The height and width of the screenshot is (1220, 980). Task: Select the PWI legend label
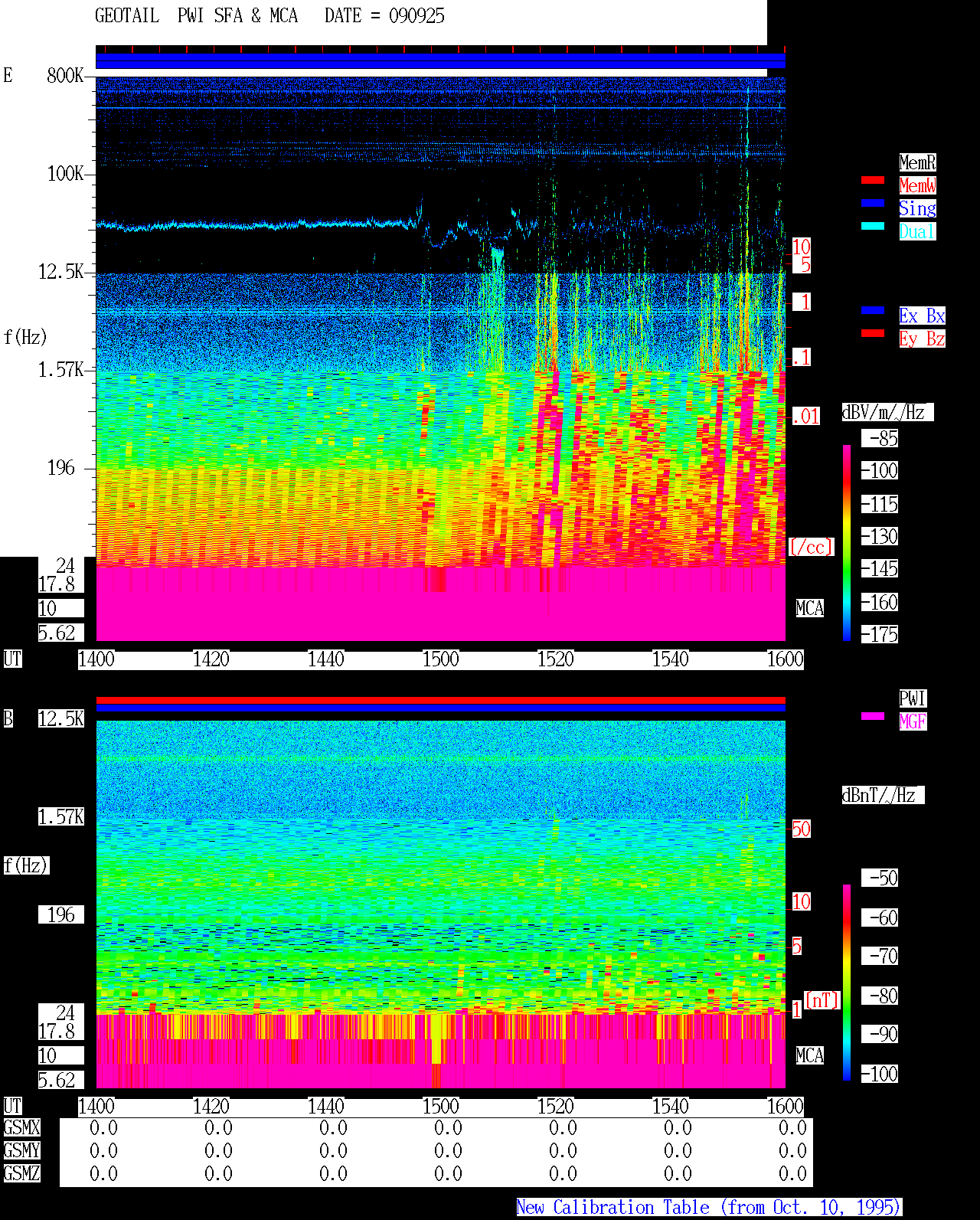(x=913, y=698)
